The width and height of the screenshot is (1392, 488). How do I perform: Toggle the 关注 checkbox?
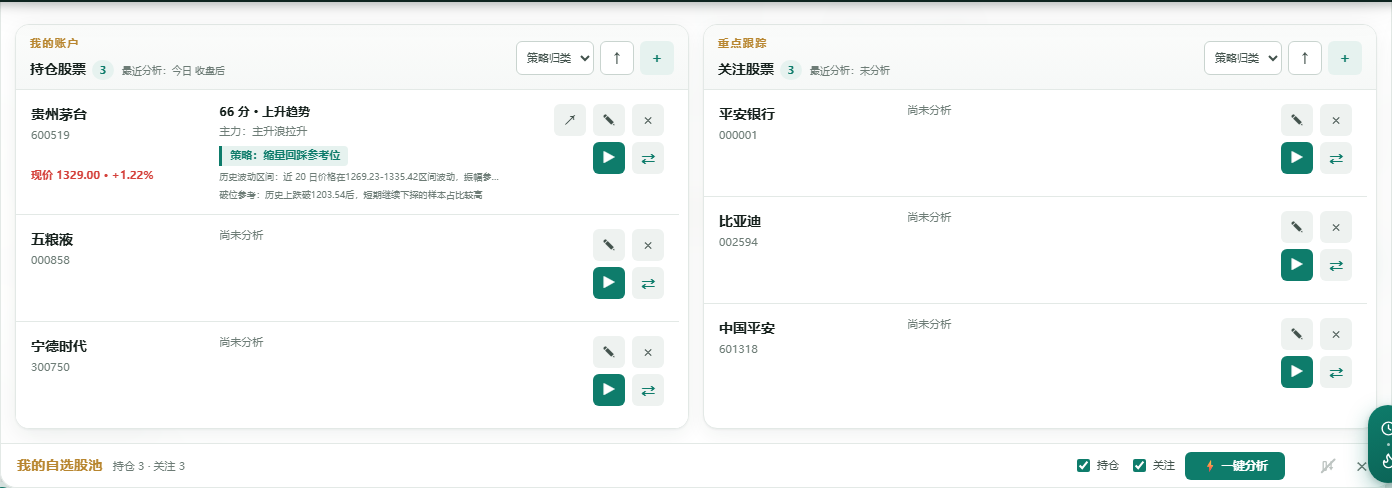click(1139, 465)
